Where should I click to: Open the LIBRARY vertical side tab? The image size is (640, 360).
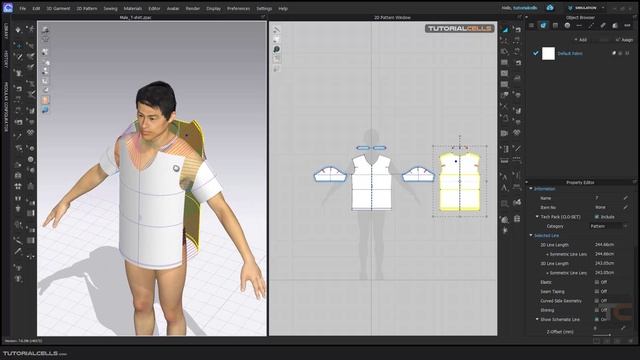(6, 31)
